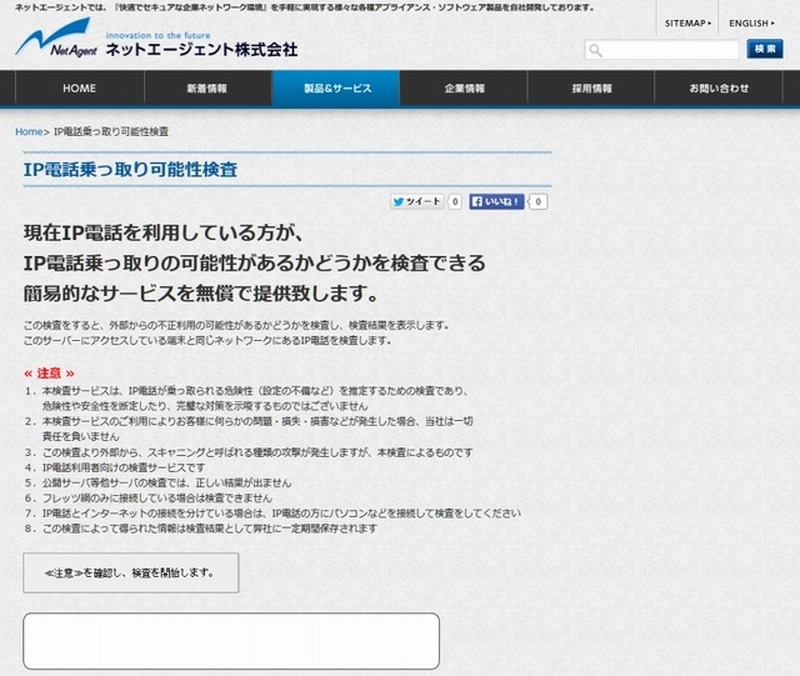Select the 製品&サービス tab
800x676 pixels.
pos(337,89)
